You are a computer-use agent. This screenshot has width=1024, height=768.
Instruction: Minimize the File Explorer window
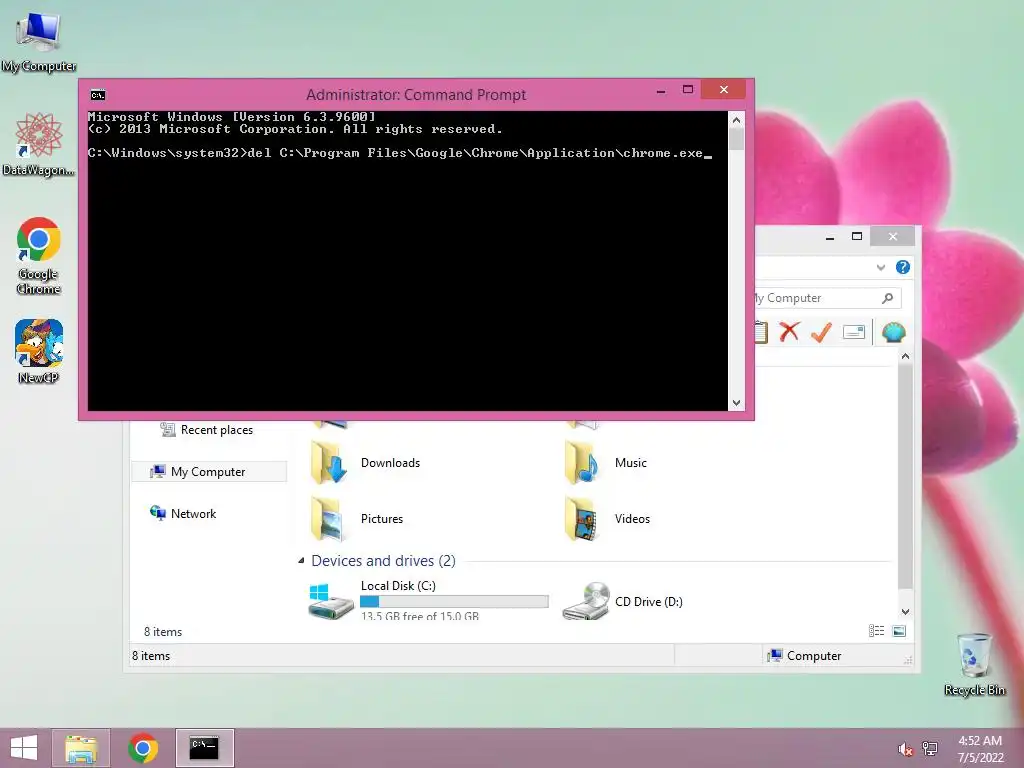tap(830, 237)
